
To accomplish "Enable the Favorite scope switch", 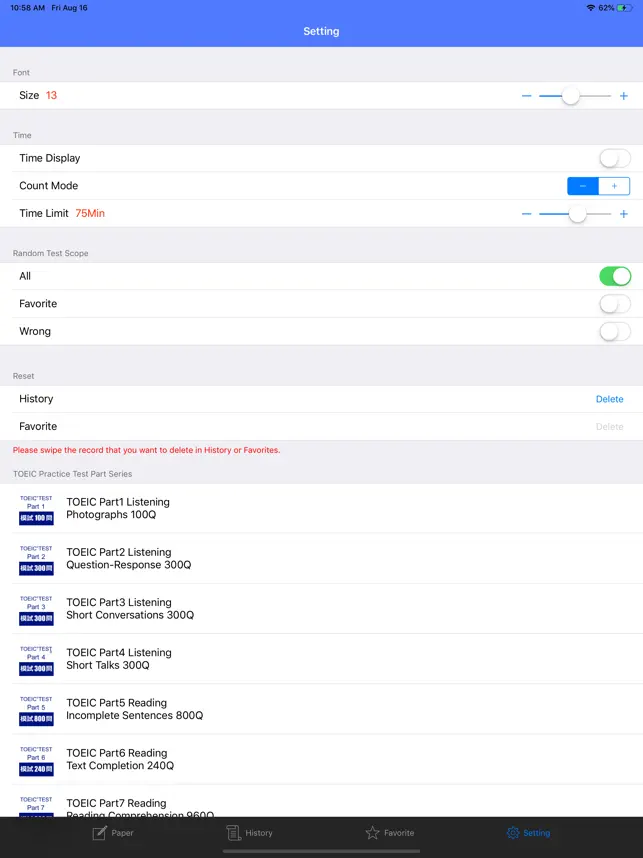I will tap(615, 304).
